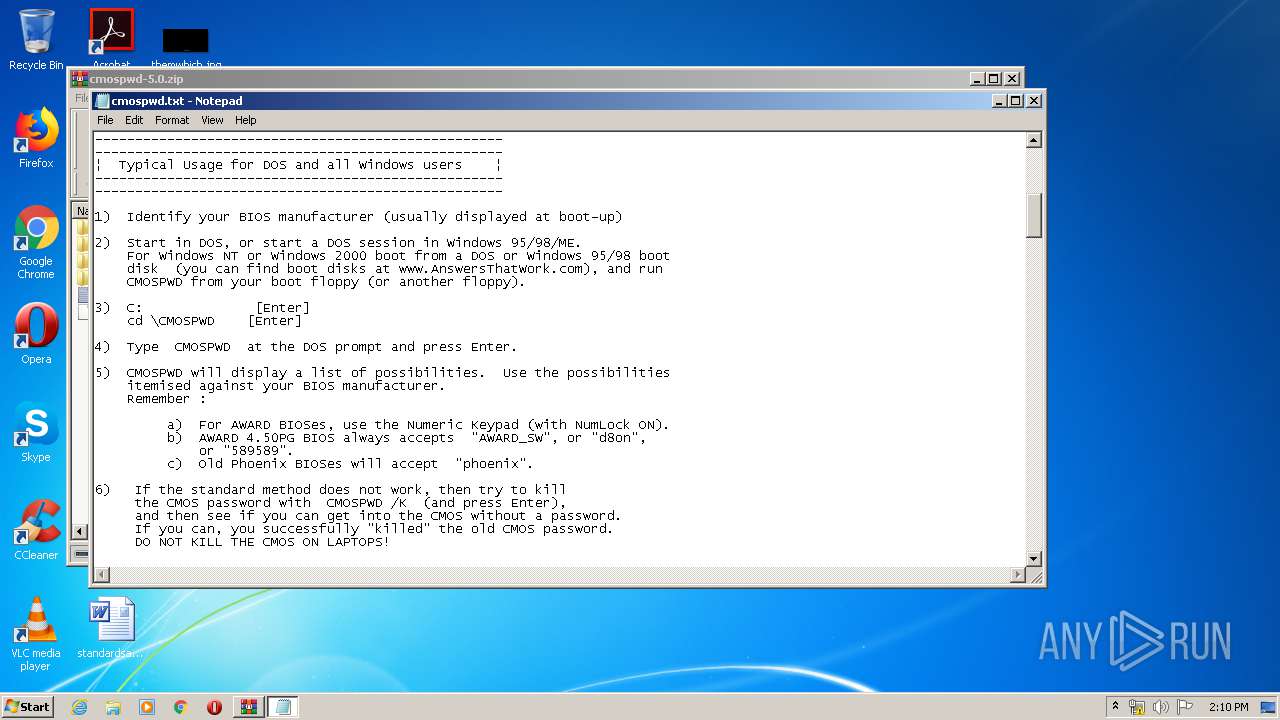
Task: Click the network tray icon
Action: click(x=1137, y=707)
